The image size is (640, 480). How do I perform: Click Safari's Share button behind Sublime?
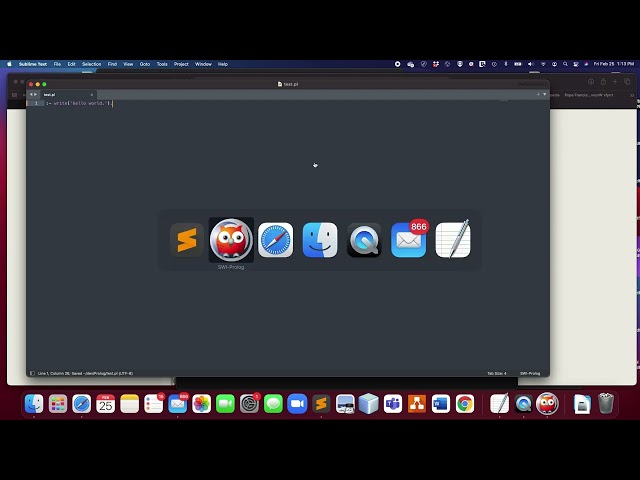point(603,82)
